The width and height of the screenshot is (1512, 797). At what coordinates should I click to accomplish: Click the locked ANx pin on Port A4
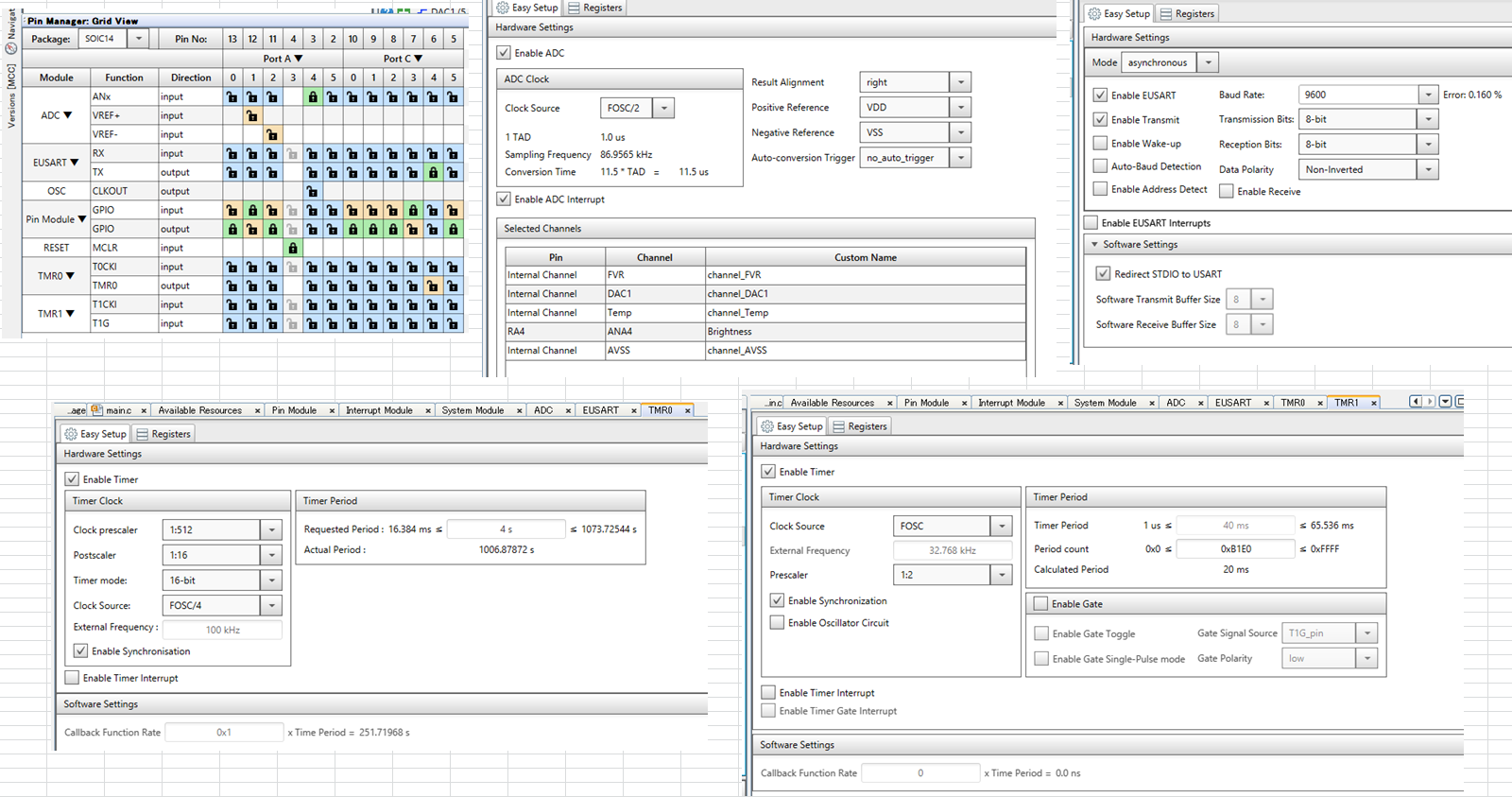click(313, 96)
